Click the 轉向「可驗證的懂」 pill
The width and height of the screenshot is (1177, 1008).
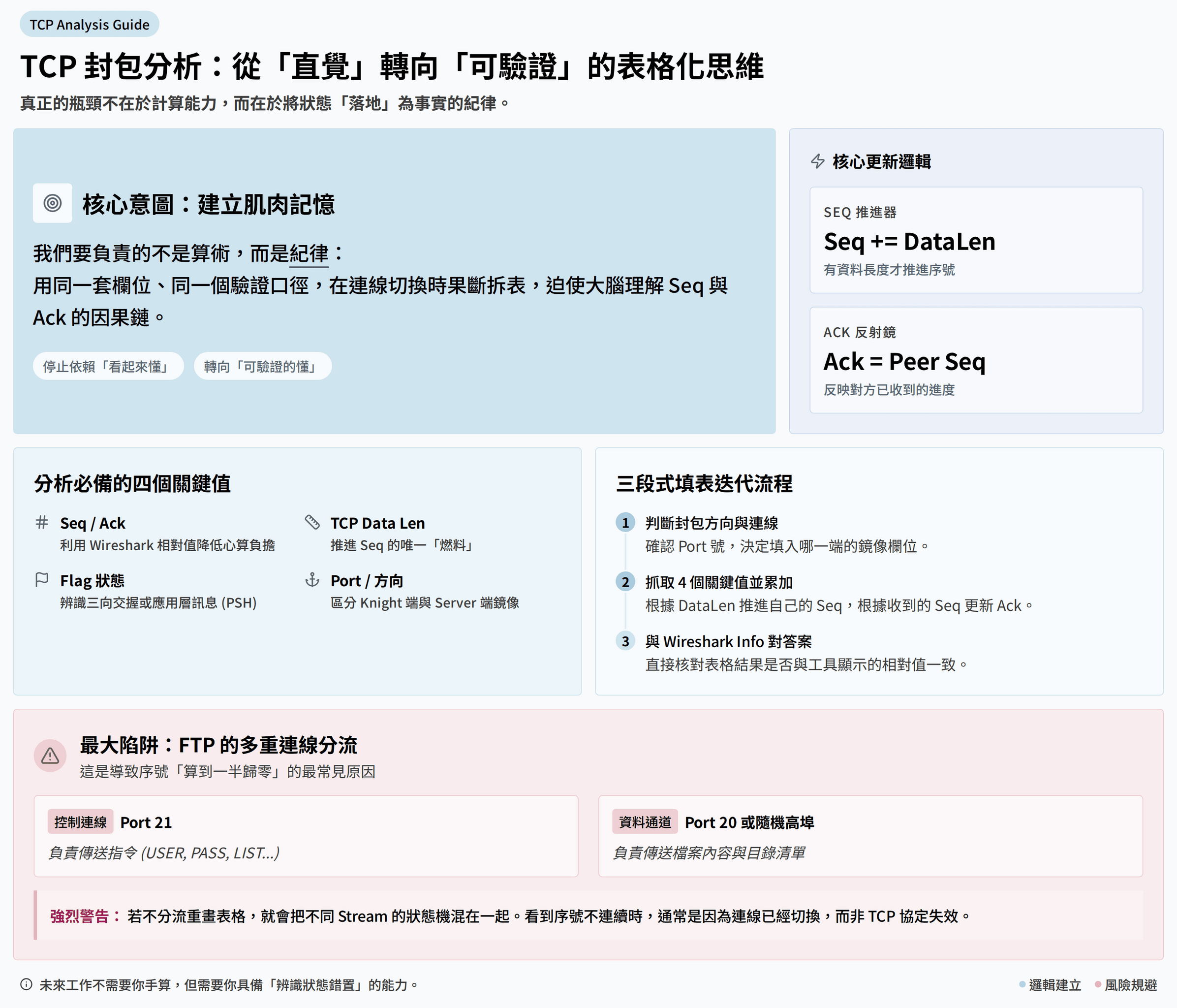pyautogui.click(x=262, y=367)
